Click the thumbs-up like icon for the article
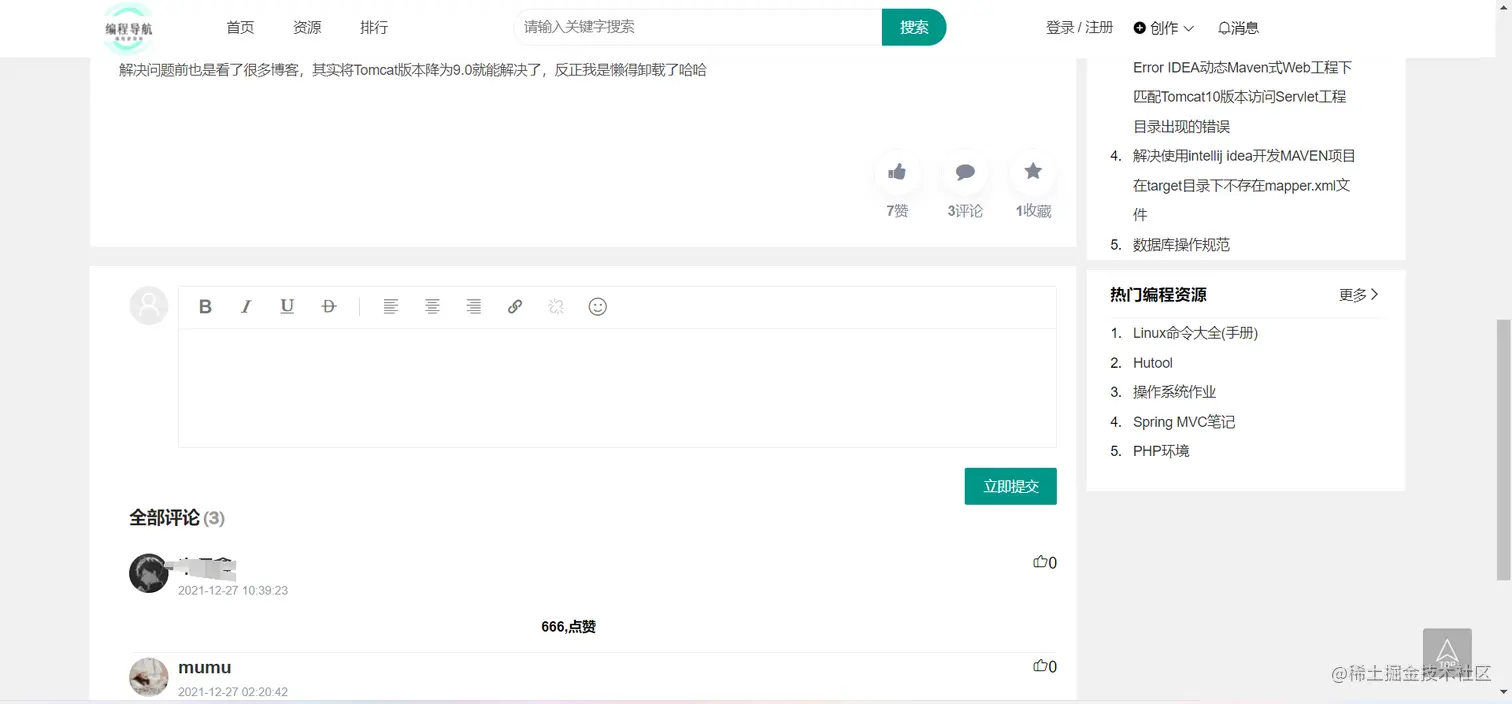 point(897,172)
